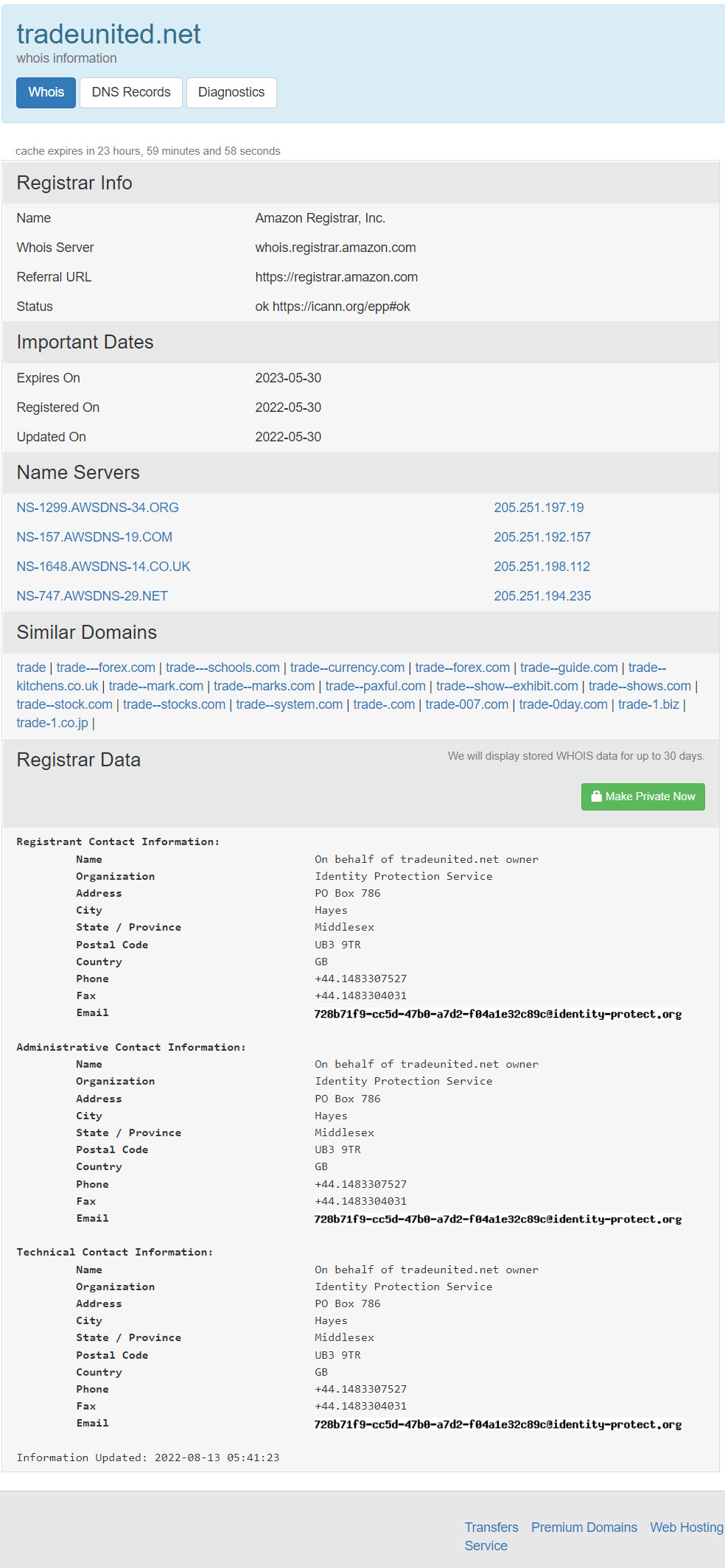Open the Web Hosting footer link
The height and width of the screenshot is (1568, 725).
[x=687, y=1527]
